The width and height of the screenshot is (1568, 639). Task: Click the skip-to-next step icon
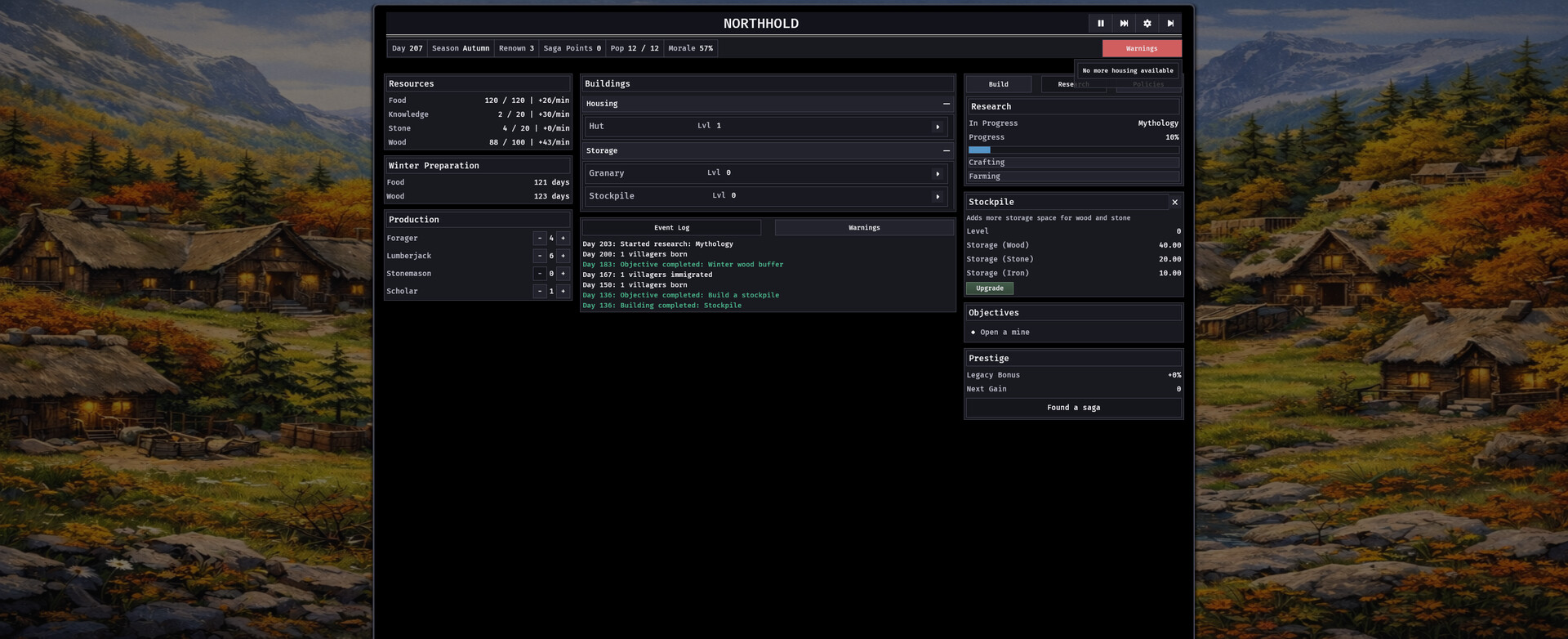1170,24
